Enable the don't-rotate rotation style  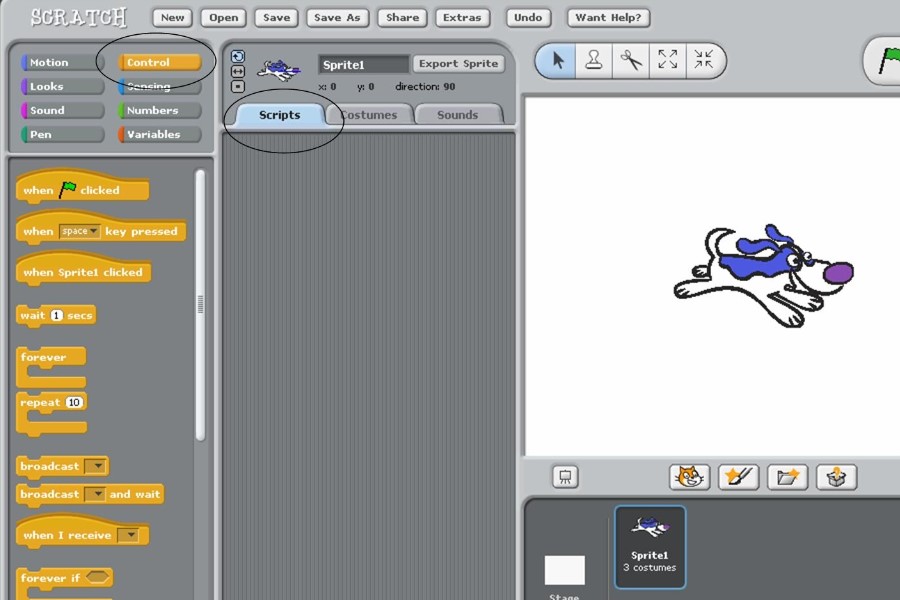(238, 86)
